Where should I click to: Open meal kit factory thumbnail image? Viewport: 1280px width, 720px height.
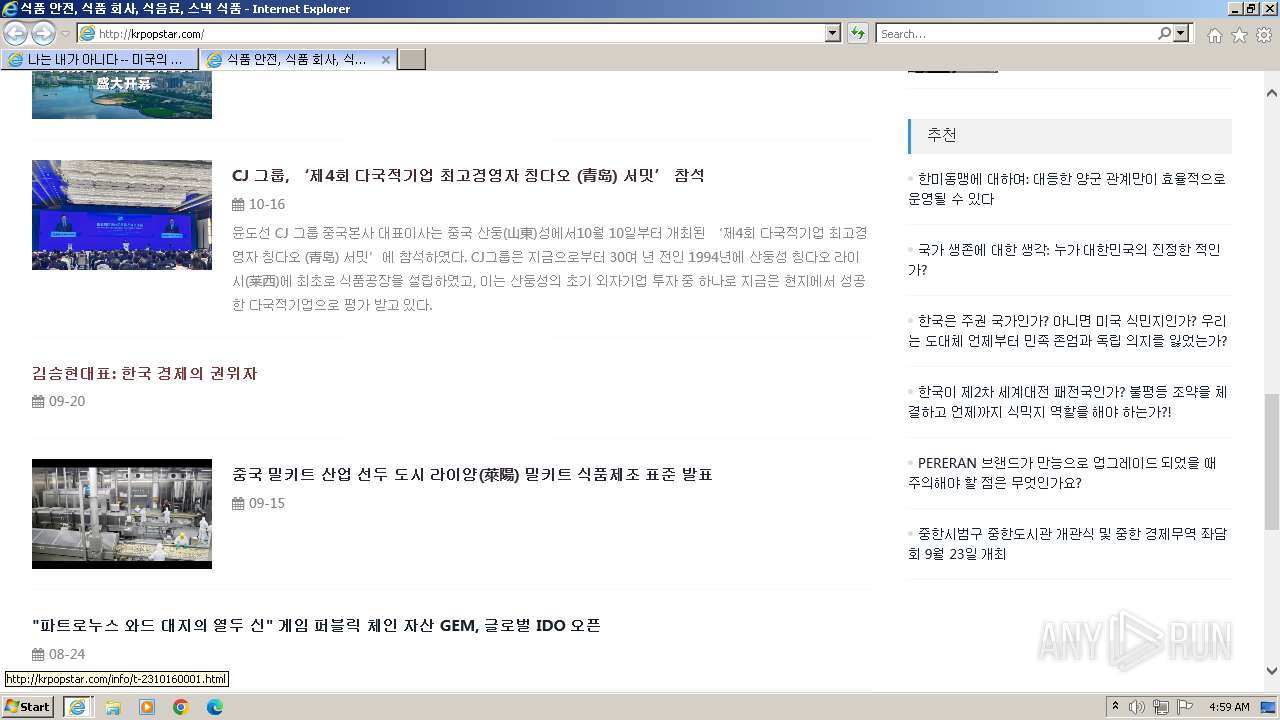(122, 514)
